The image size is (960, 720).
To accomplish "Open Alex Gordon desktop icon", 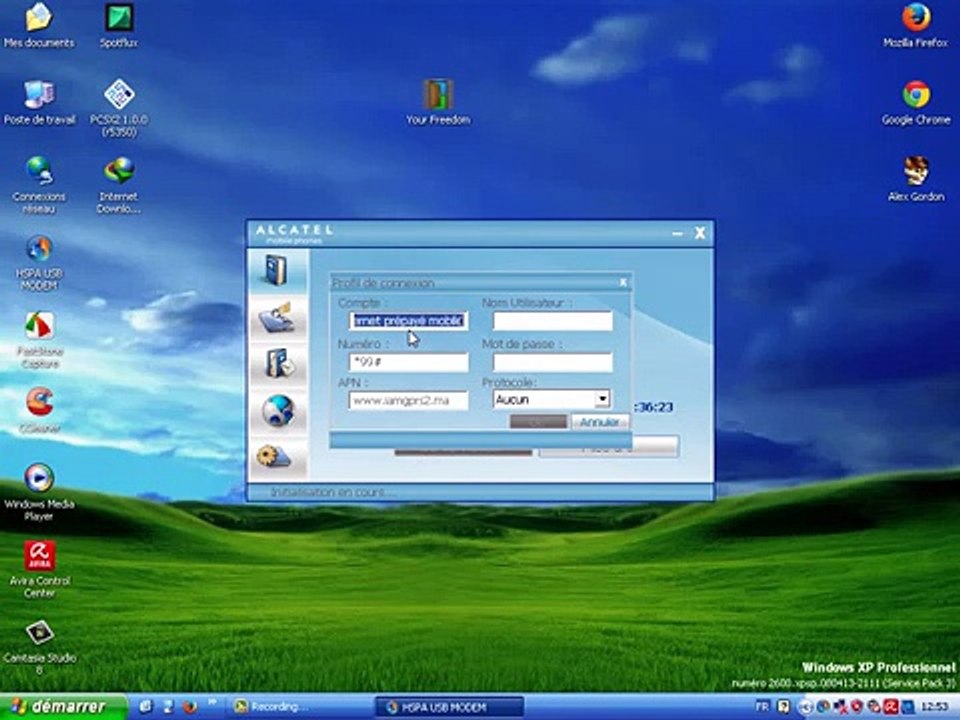I will tap(916, 179).
